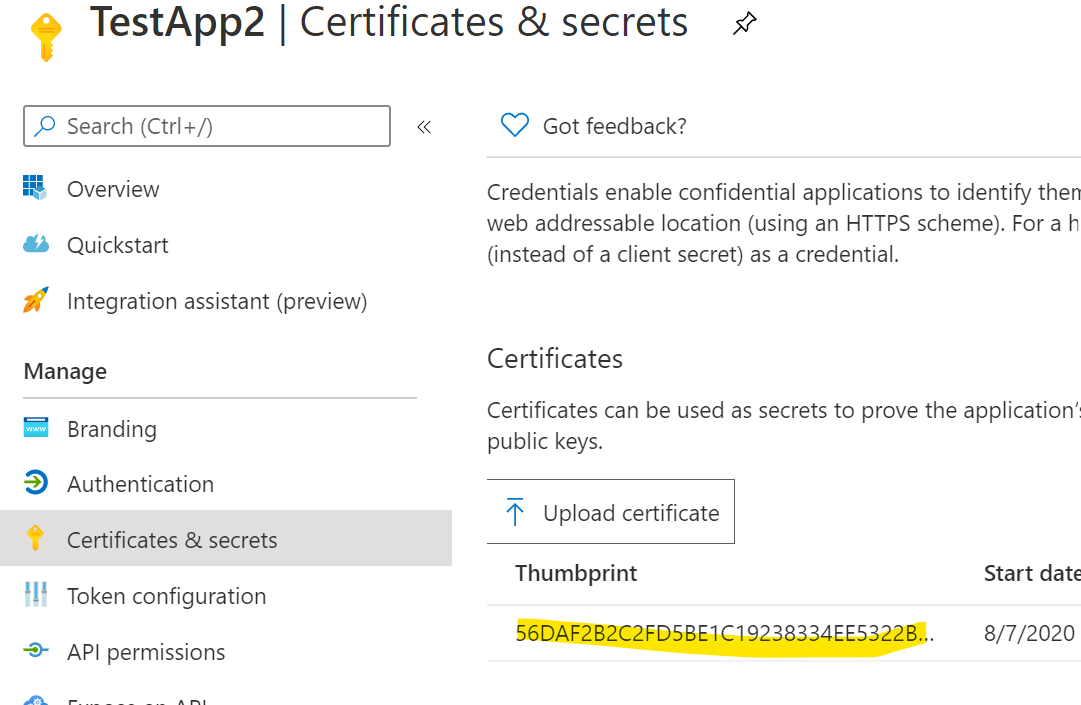Click the Thumbprint column header
The height and width of the screenshot is (705, 1081).
tap(576, 573)
